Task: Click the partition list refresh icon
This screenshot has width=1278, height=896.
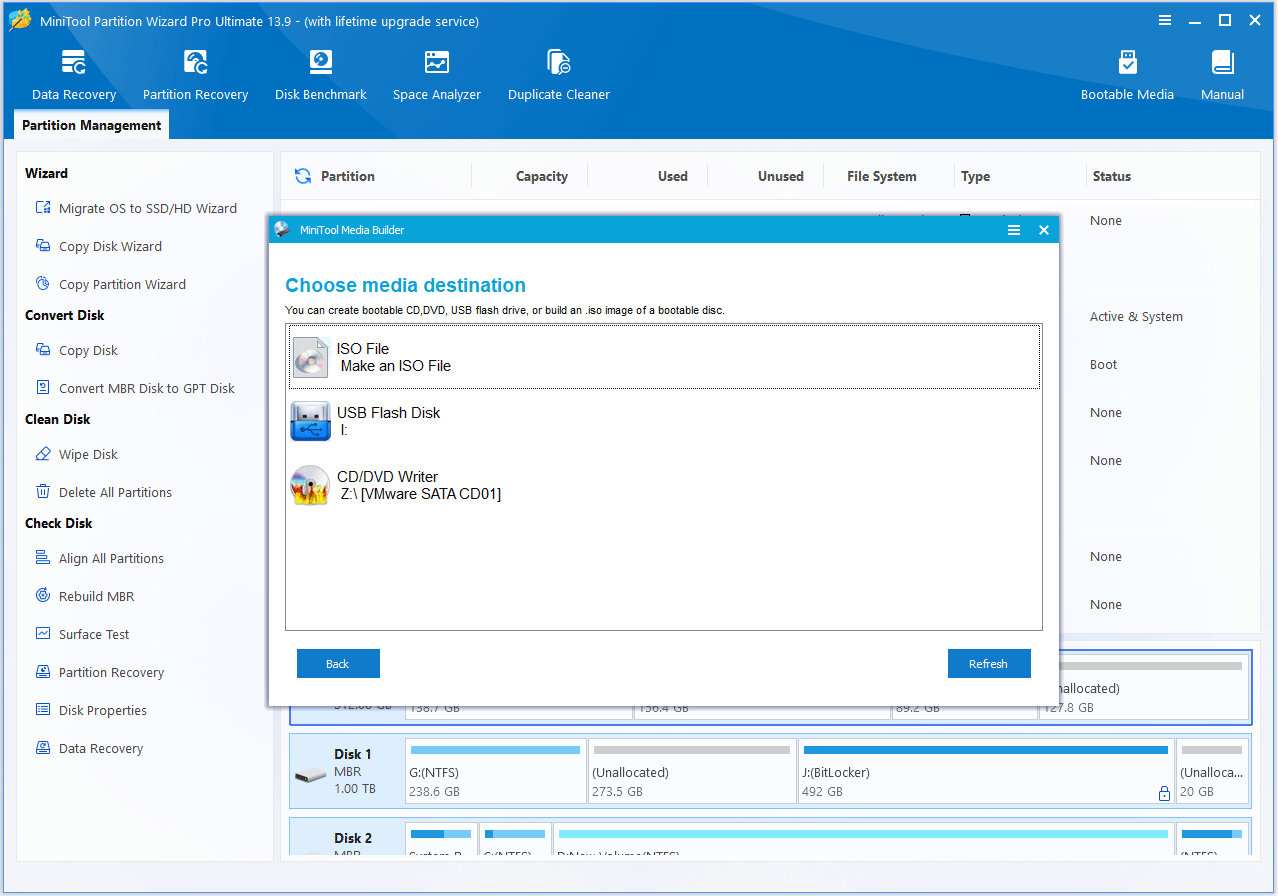Action: (x=303, y=176)
